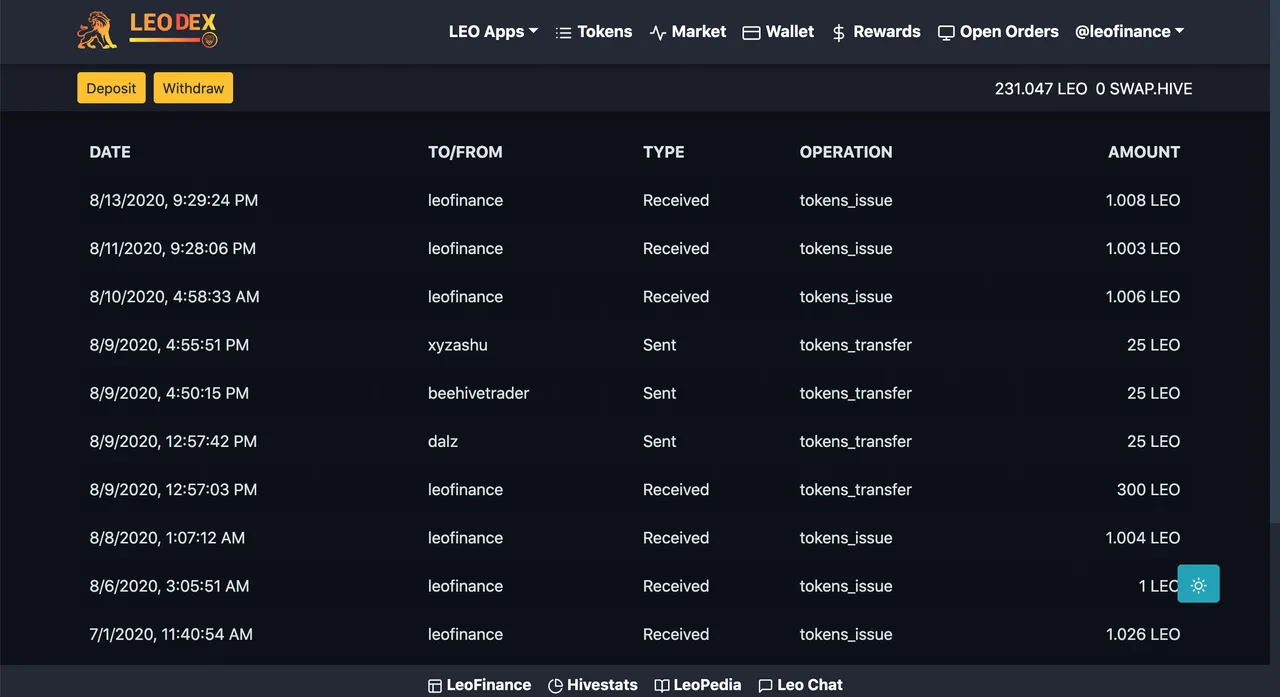Image resolution: width=1280 pixels, height=697 pixels.
Task: Expand the @leofinance account dropdown
Action: pos(1129,32)
